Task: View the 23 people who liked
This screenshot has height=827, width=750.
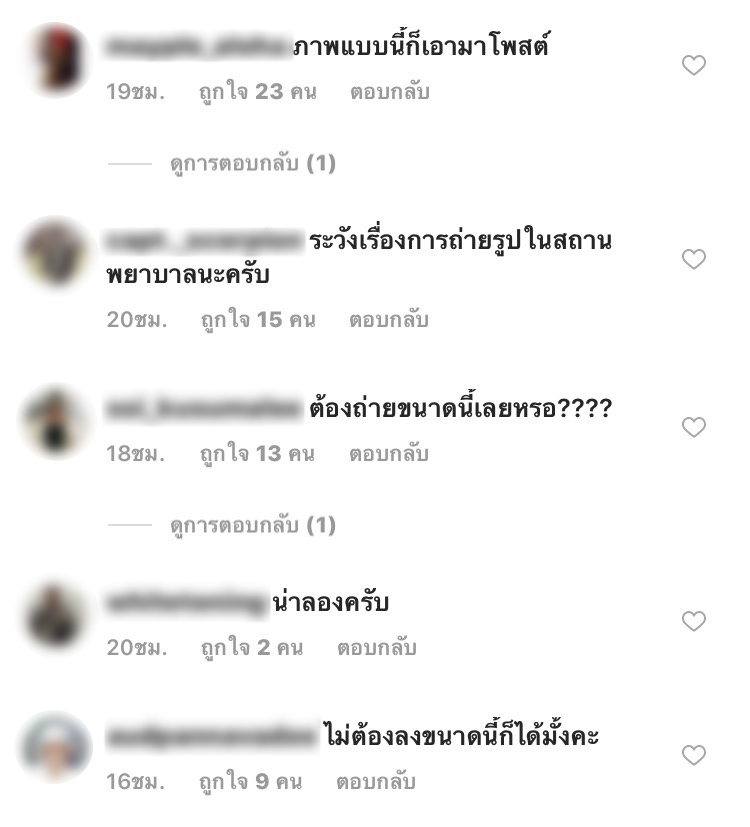Action: tap(258, 92)
